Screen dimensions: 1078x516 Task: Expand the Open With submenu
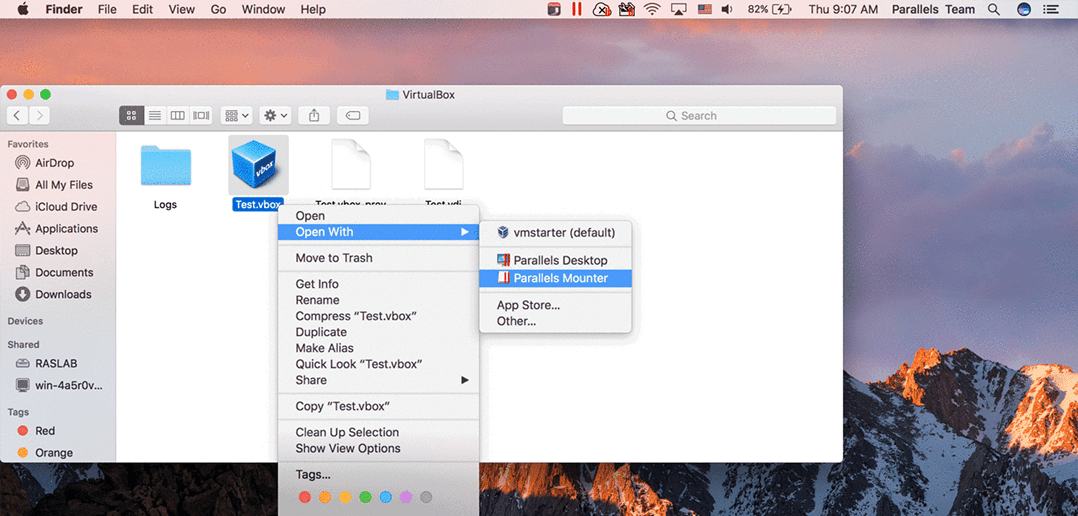(x=378, y=232)
